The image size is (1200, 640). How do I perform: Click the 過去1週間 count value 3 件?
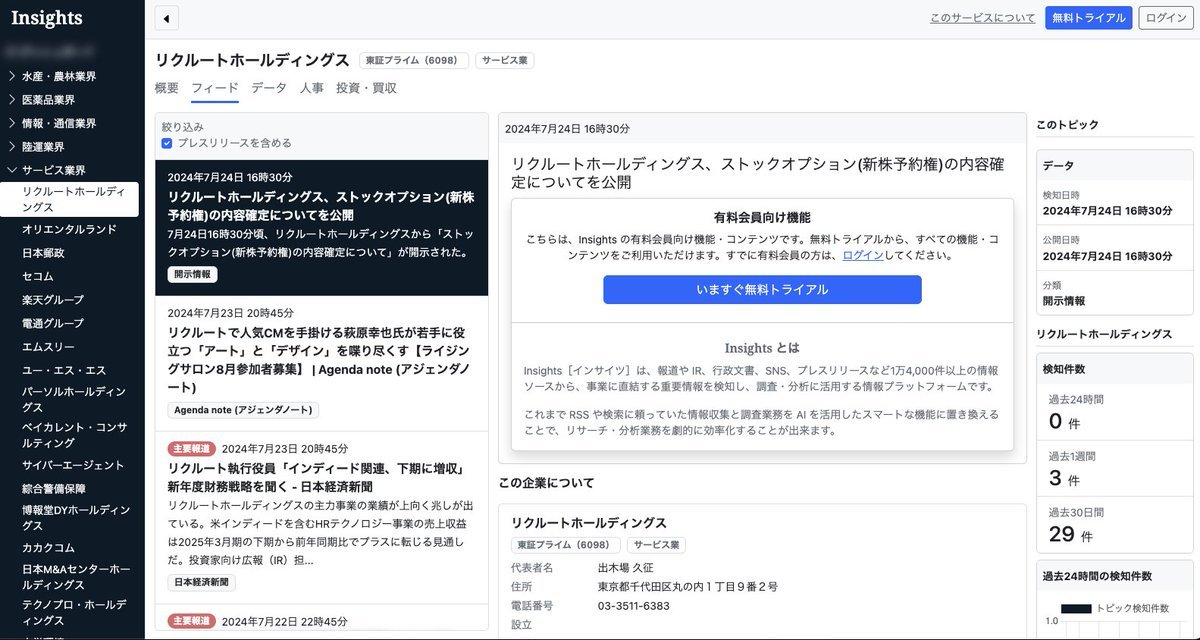pos(1063,479)
